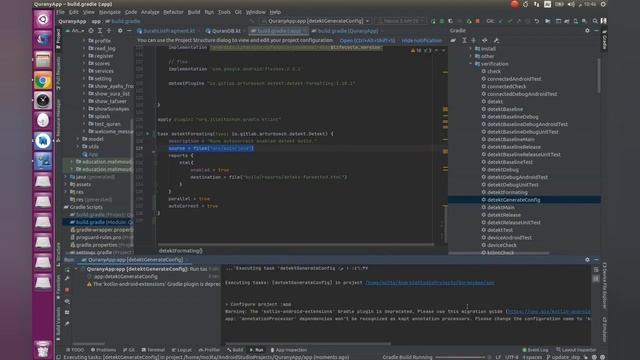This screenshot has height=360, width=640.
Task: Select opened file target icon in Project panel
Action: coord(91,31)
